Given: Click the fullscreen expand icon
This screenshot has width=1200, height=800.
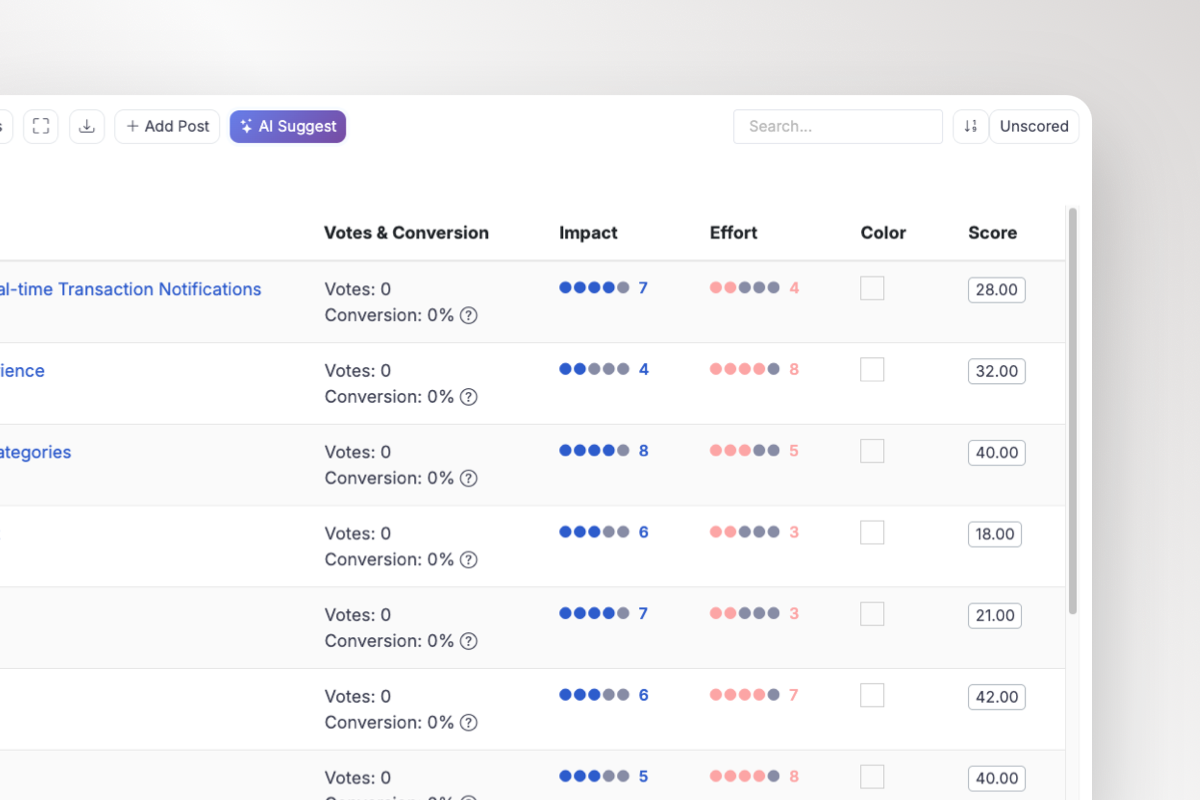Looking at the screenshot, I should click(41, 126).
